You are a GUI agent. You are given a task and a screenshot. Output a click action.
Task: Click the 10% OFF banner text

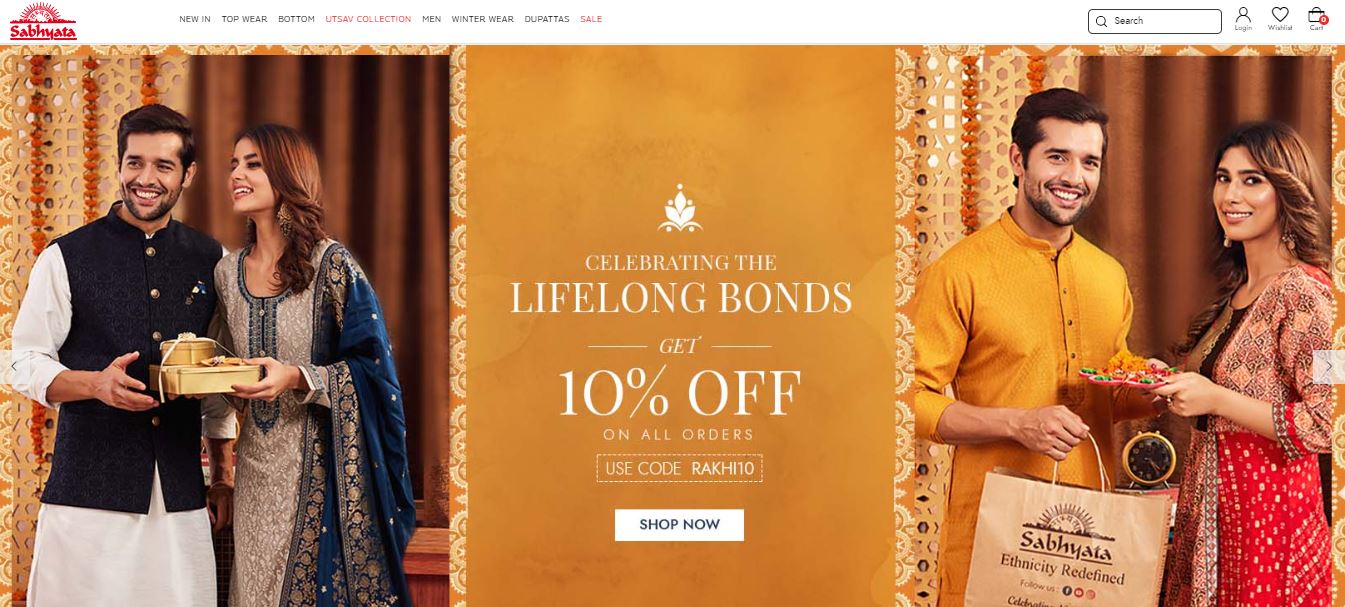pyautogui.click(x=680, y=393)
